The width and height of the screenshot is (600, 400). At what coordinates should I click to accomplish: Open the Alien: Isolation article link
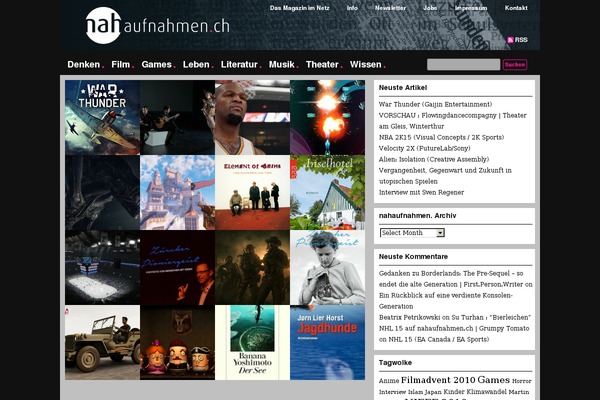click(x=434, y=159)
